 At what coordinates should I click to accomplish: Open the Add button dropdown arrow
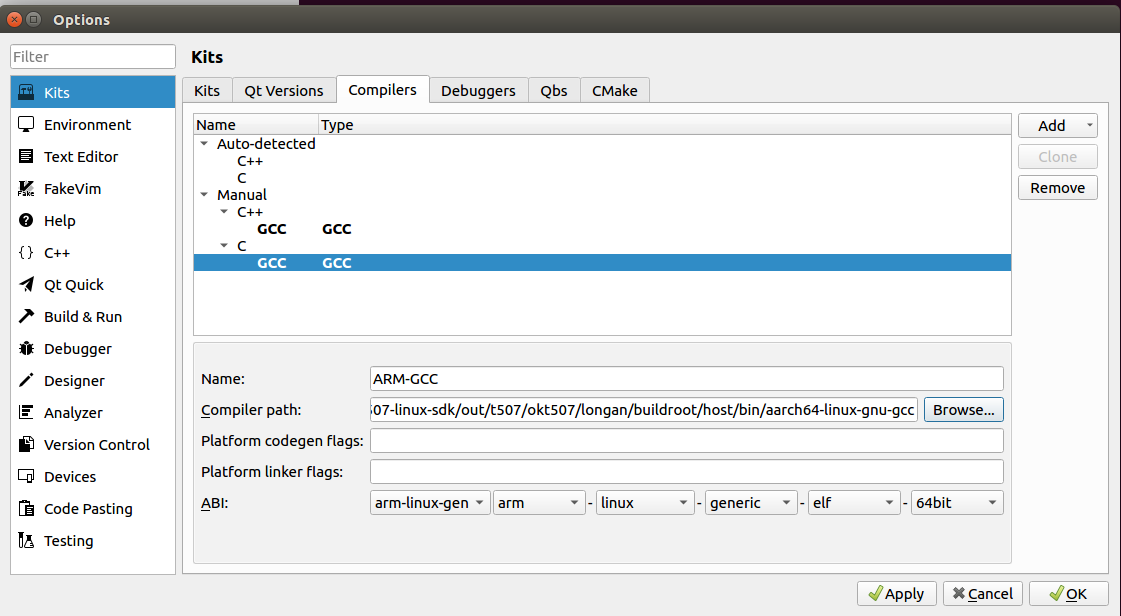[1090, 125]
